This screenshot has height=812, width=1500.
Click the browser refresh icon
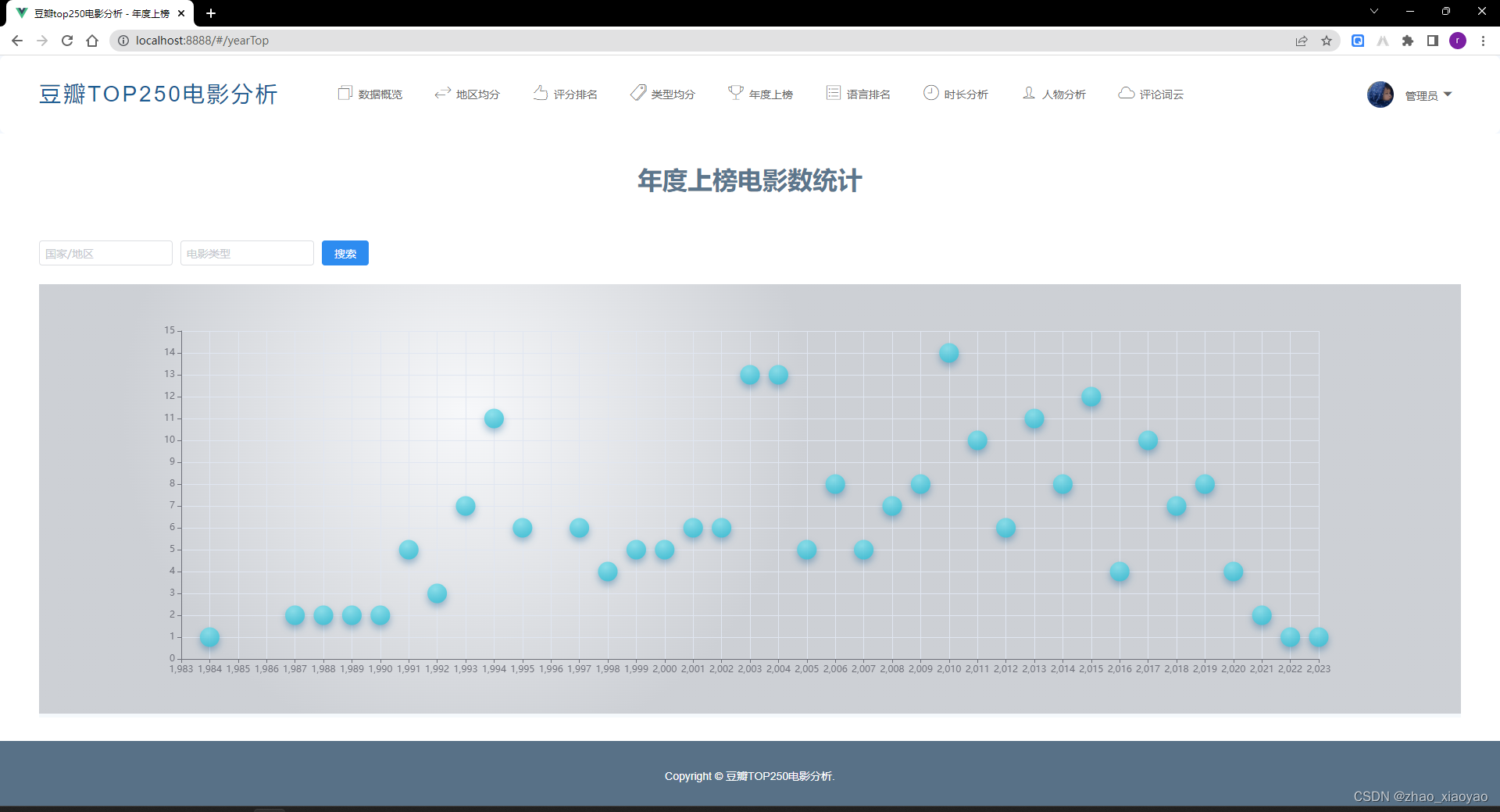[x=67, y=41]
